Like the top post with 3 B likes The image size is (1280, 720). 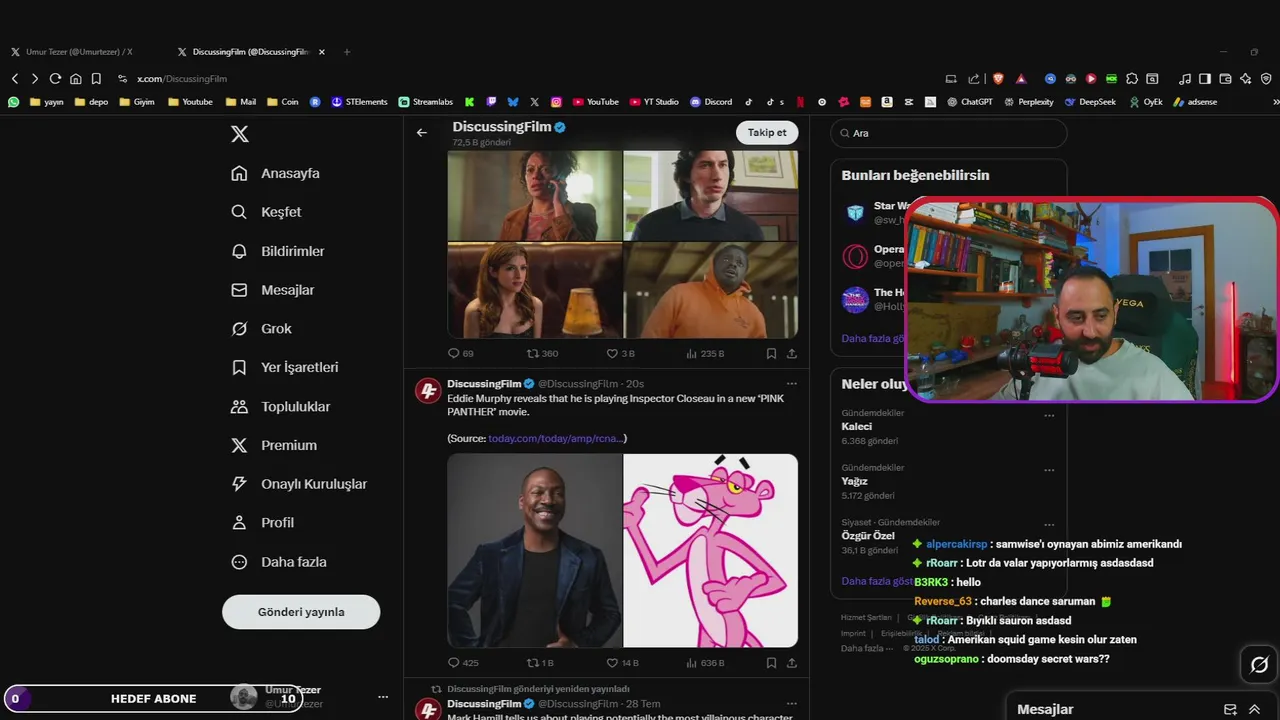[620, 353]
